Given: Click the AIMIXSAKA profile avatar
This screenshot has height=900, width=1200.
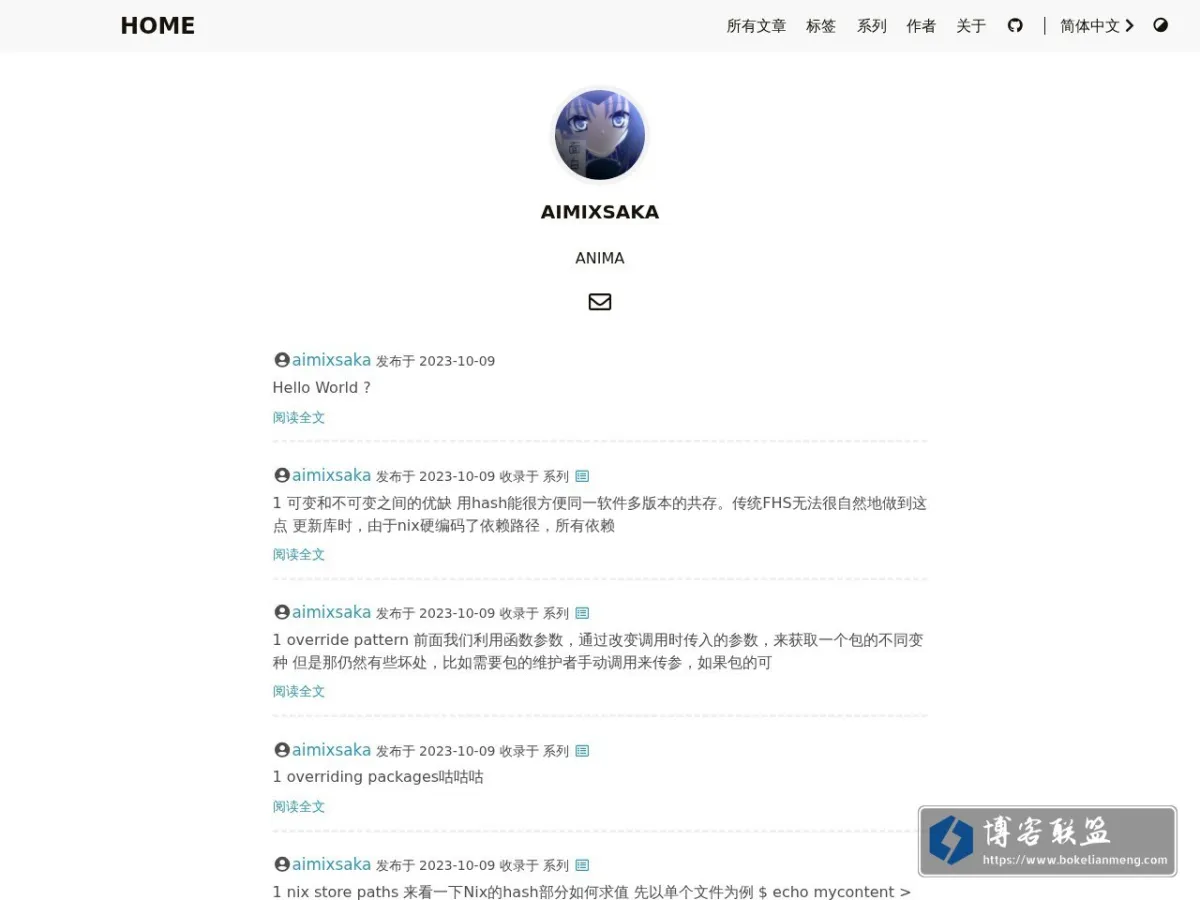Looking at the screenshot, I should [x=600, y=135].
